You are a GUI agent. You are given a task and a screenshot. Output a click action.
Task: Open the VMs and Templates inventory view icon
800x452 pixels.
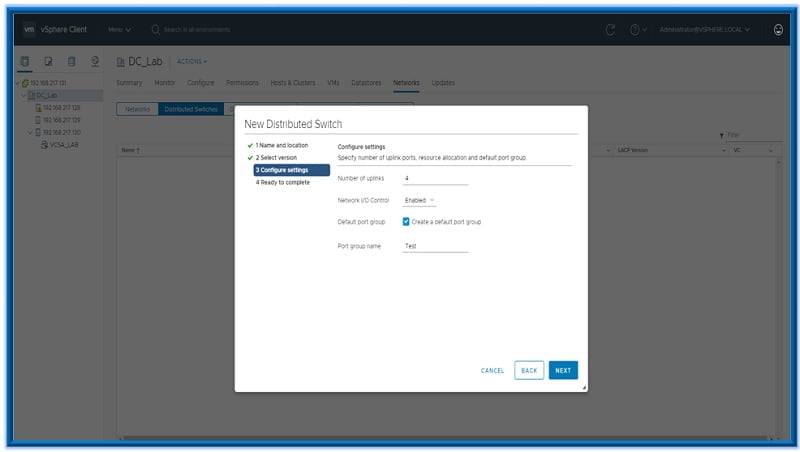(48, 62)
